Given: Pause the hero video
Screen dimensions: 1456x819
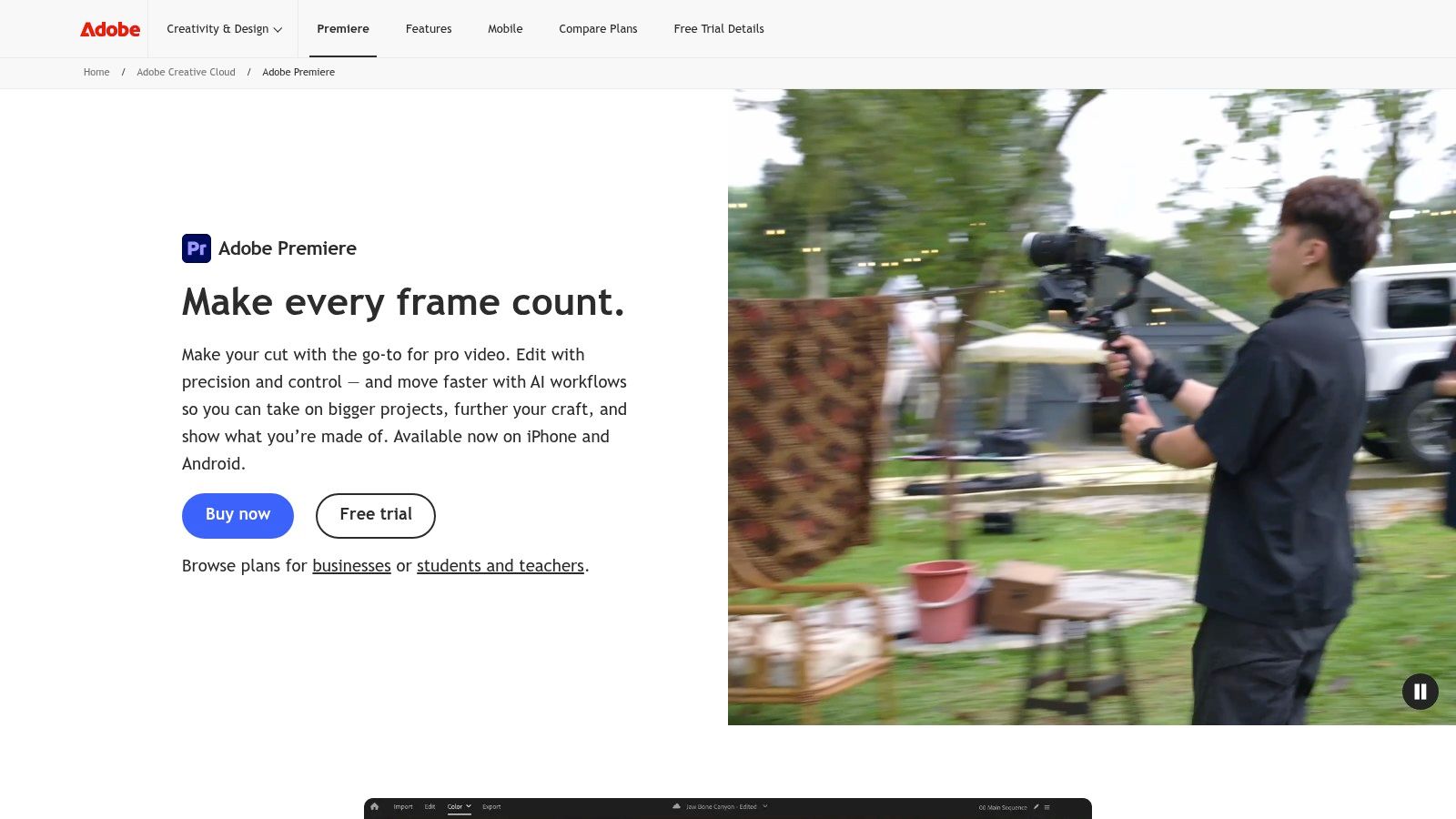Looking at the screenshot, I should point(1420,692).
